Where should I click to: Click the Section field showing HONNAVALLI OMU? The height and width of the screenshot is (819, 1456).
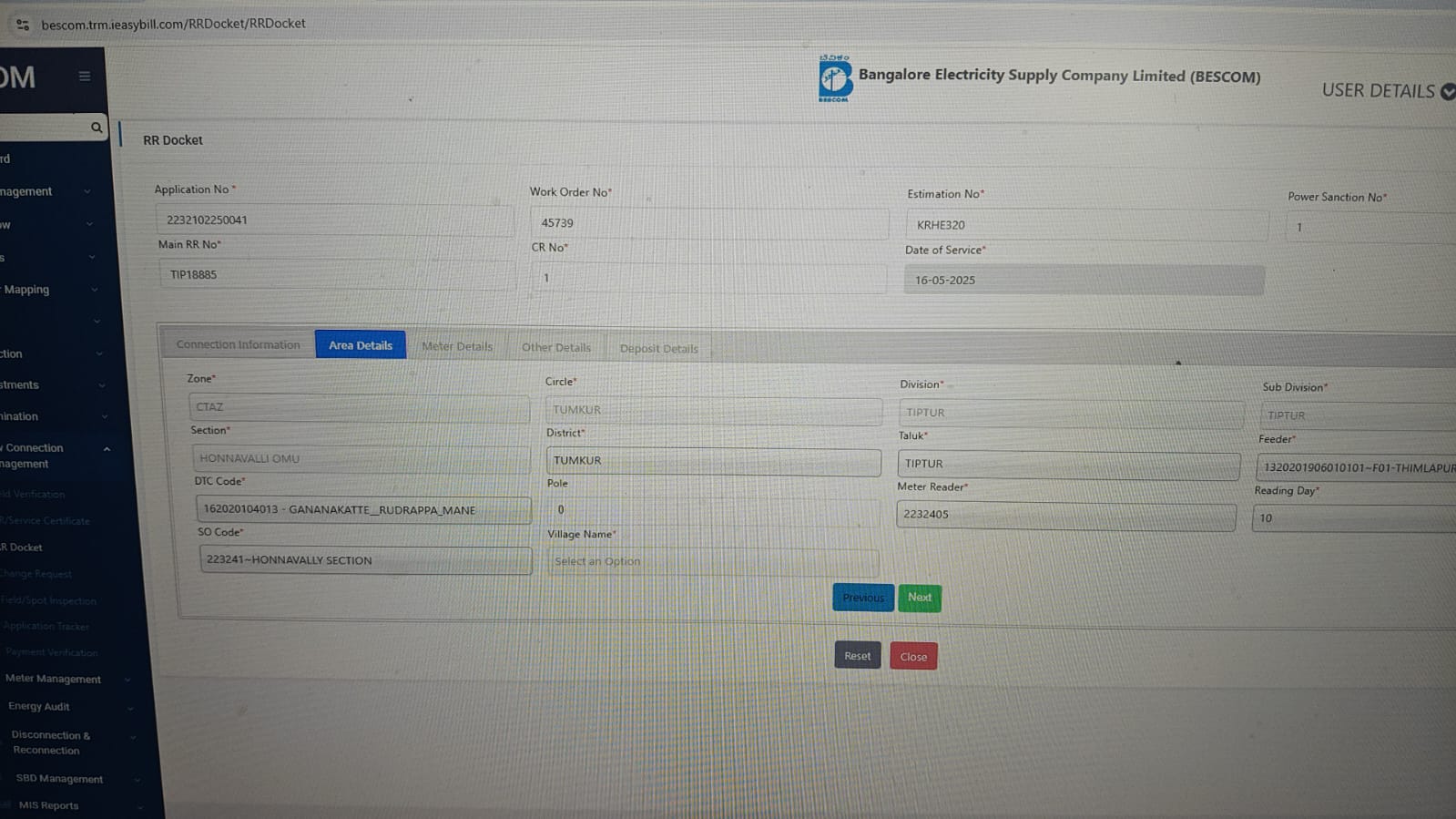coord(361,458)
